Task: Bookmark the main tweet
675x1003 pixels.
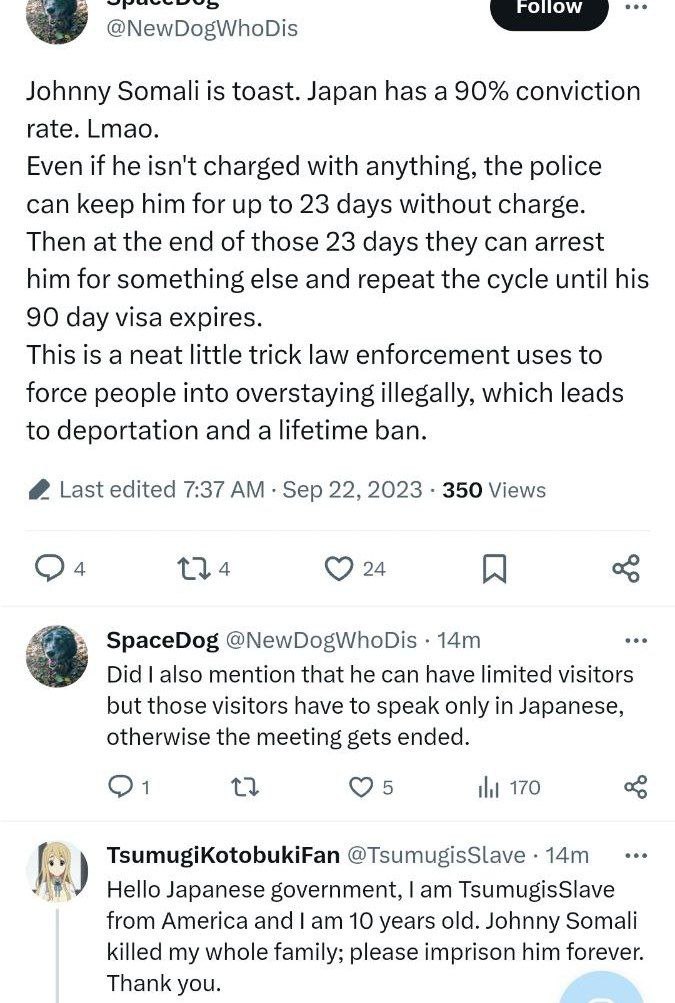Action: point(494,569)
